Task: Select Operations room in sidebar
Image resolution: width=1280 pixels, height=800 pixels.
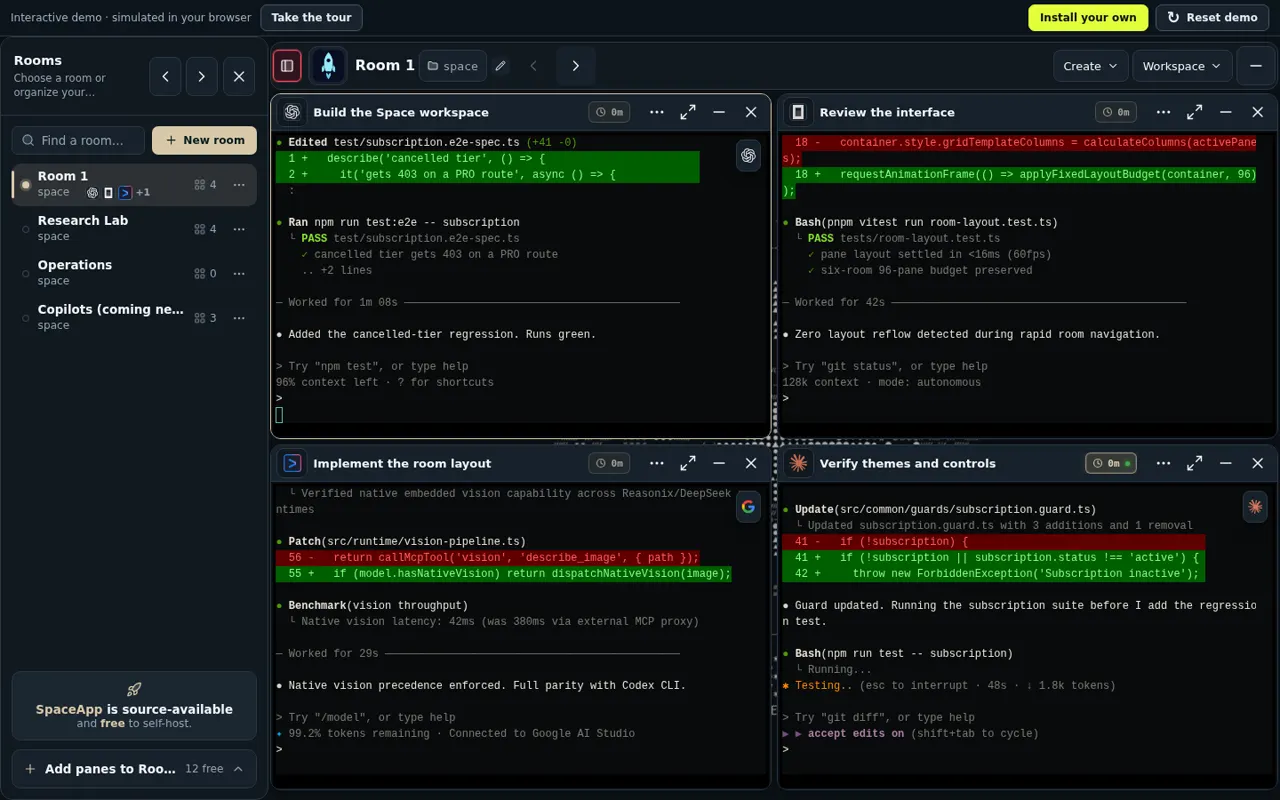Action: (x=134, y=273)
